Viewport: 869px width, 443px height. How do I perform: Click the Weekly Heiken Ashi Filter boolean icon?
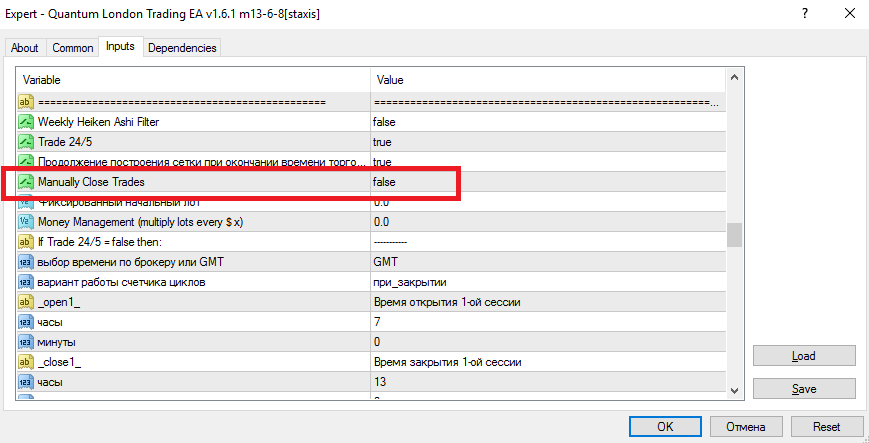pos(26,122)
